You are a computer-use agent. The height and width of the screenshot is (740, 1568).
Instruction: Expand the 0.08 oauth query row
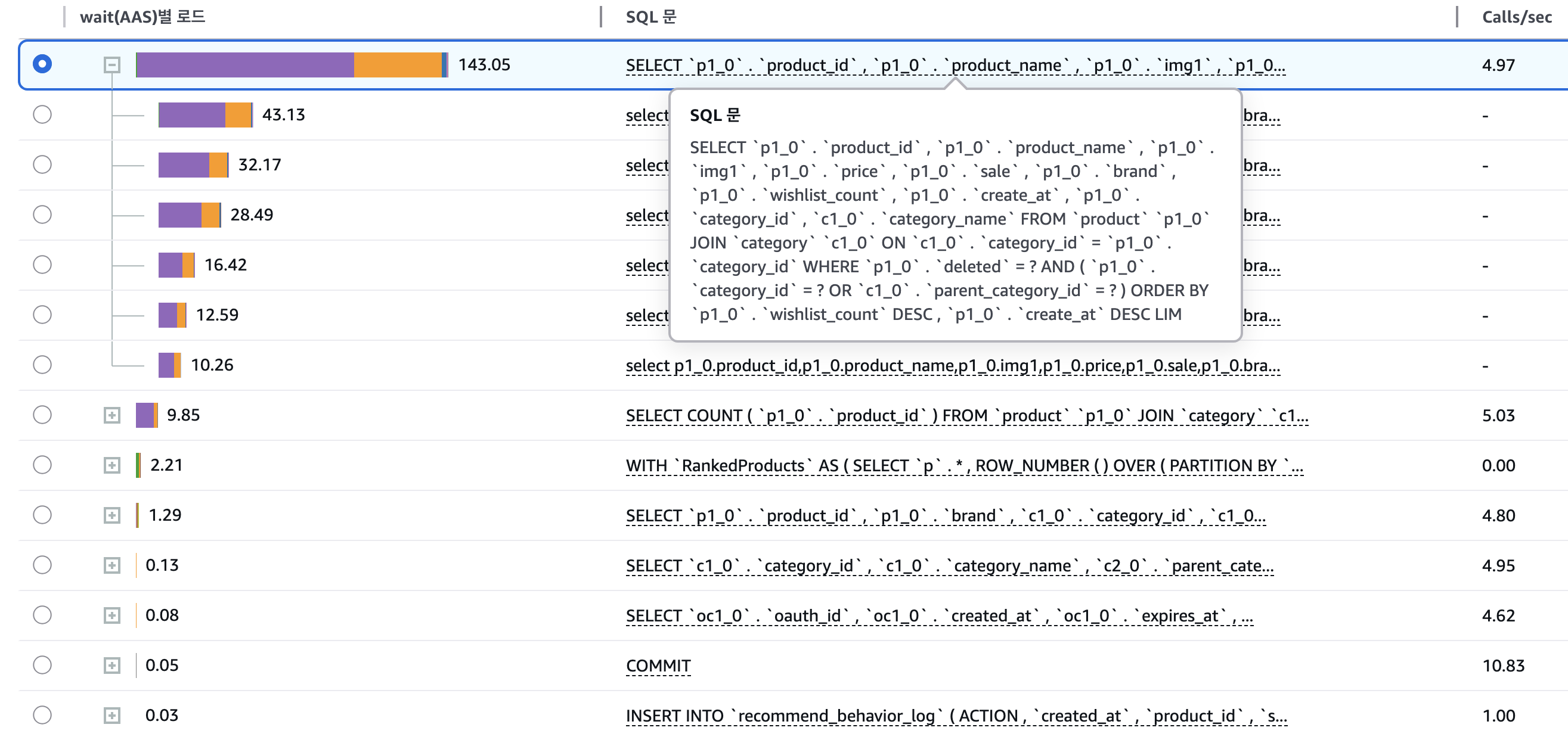pos(112,615)
